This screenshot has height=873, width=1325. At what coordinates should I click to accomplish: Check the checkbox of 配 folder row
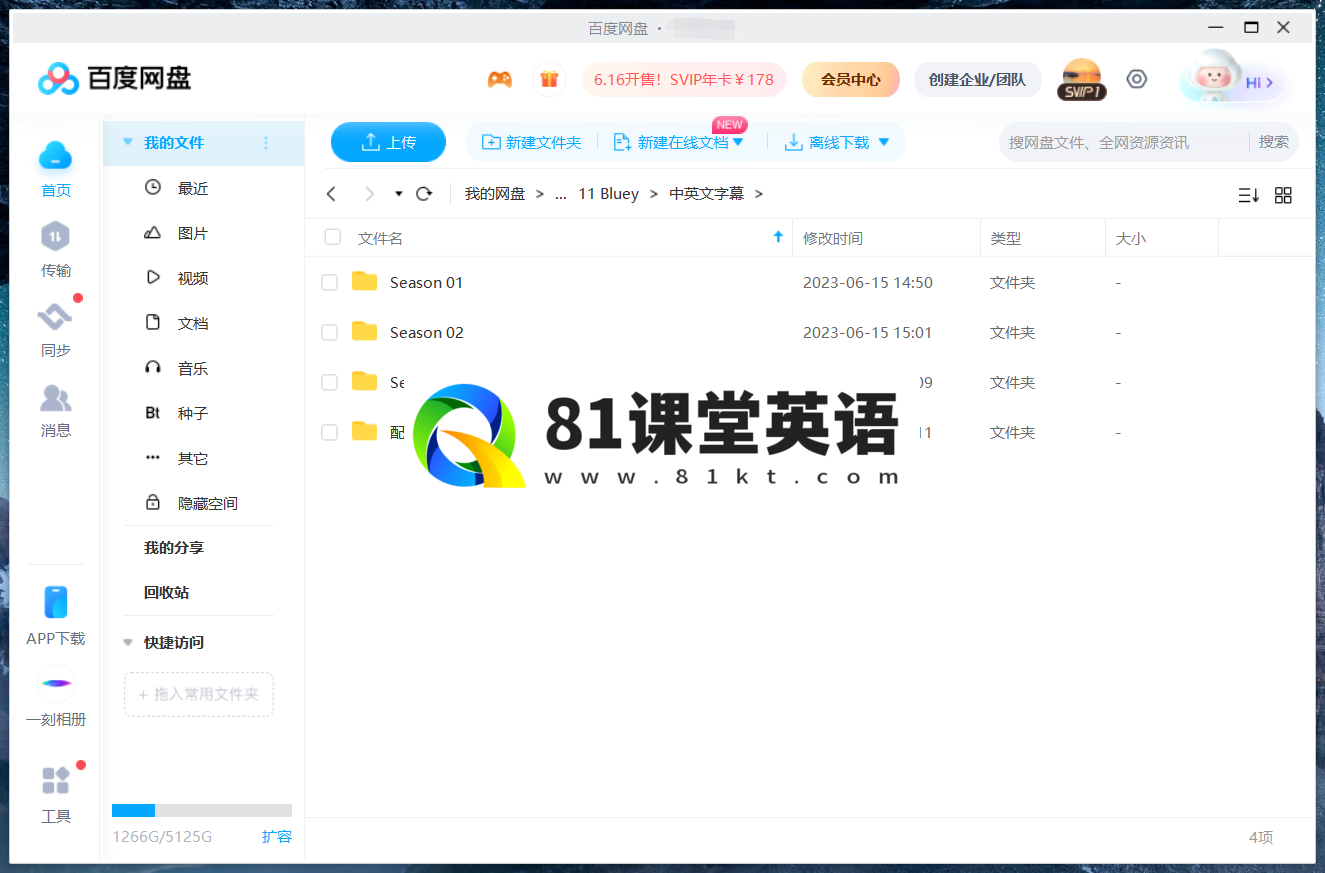329,432
